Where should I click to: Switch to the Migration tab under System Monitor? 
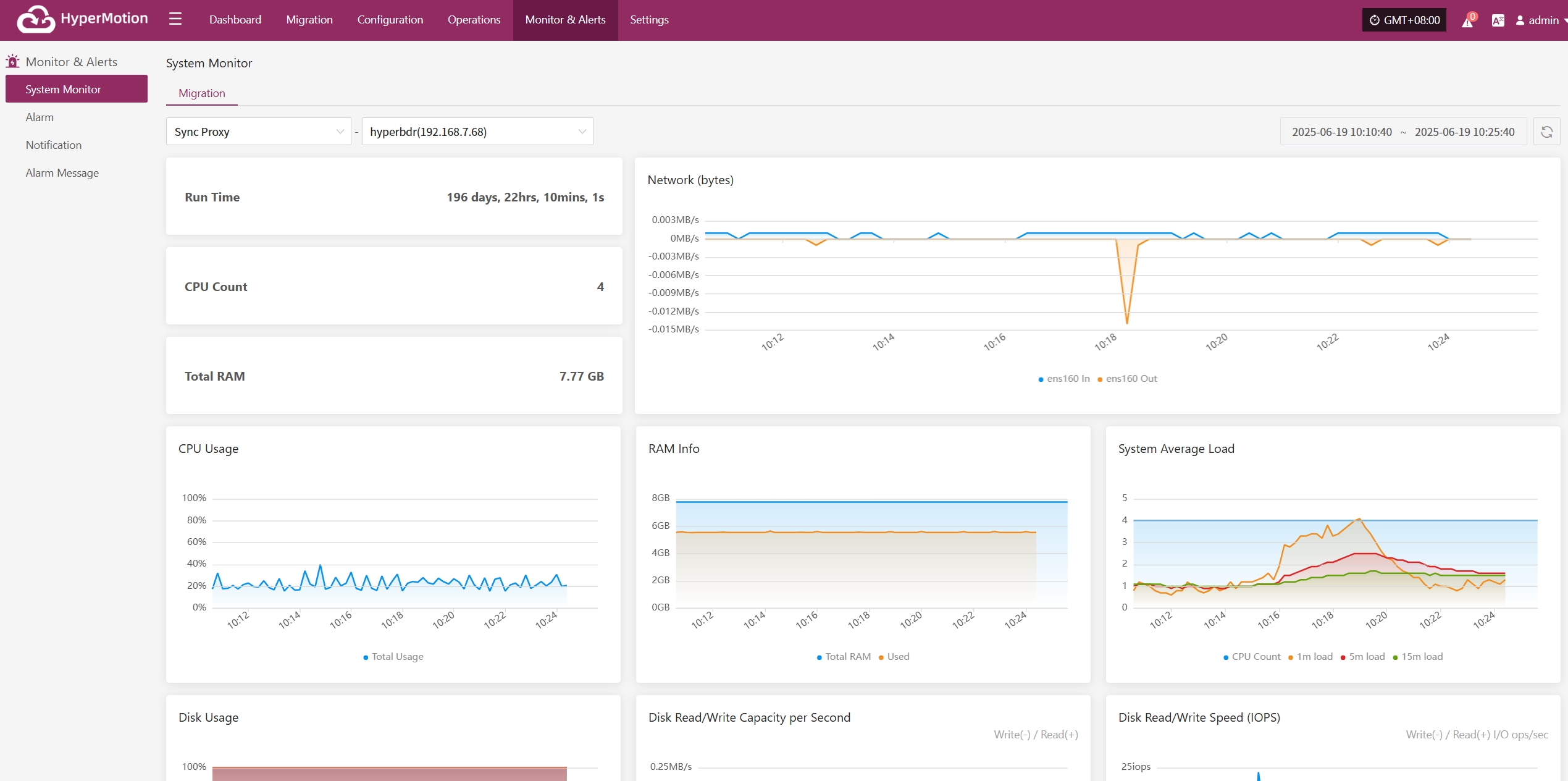(x=202, y=93)
